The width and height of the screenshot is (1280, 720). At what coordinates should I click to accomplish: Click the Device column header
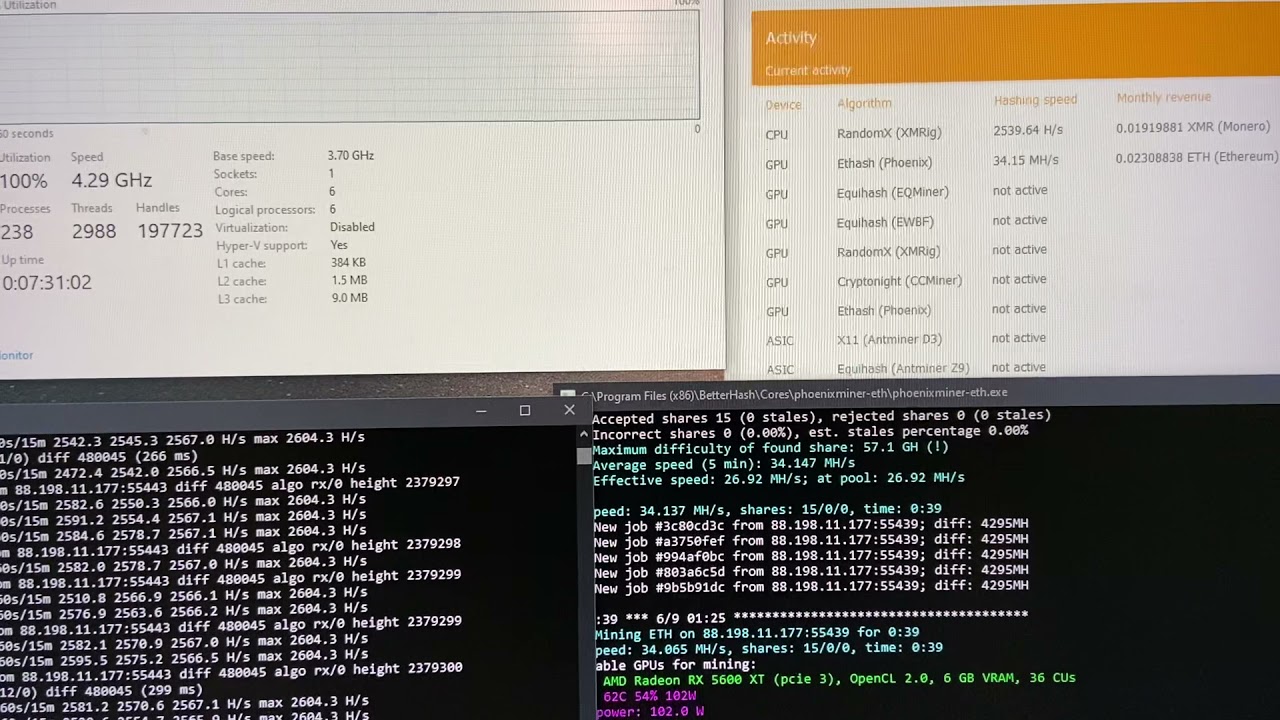(783, 105)
